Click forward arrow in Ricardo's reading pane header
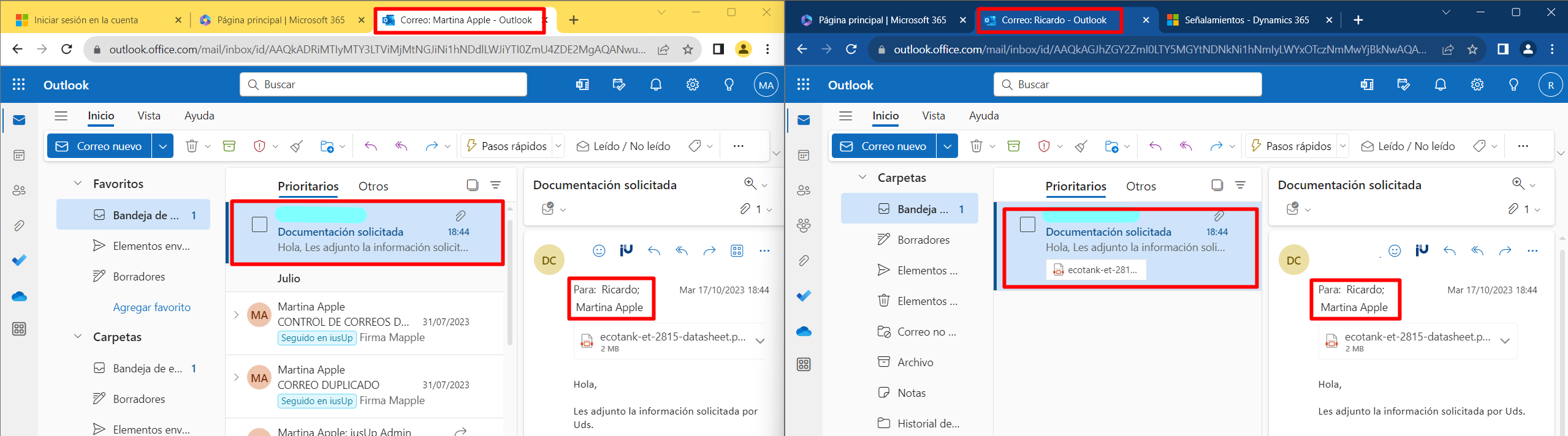The height and width of the screenshot is (436, 1568). (x=1505, y=250)
